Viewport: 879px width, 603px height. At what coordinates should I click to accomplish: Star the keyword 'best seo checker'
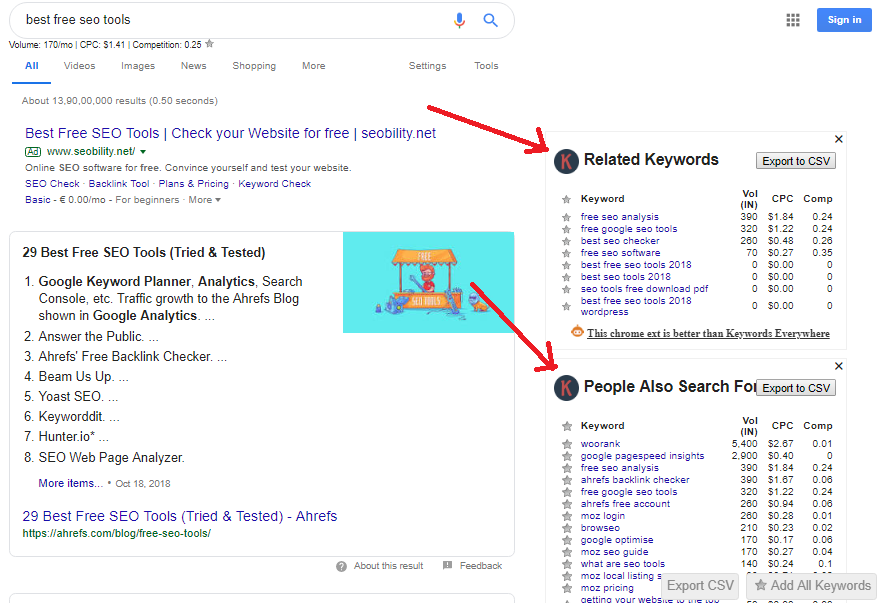coord(567,242)
